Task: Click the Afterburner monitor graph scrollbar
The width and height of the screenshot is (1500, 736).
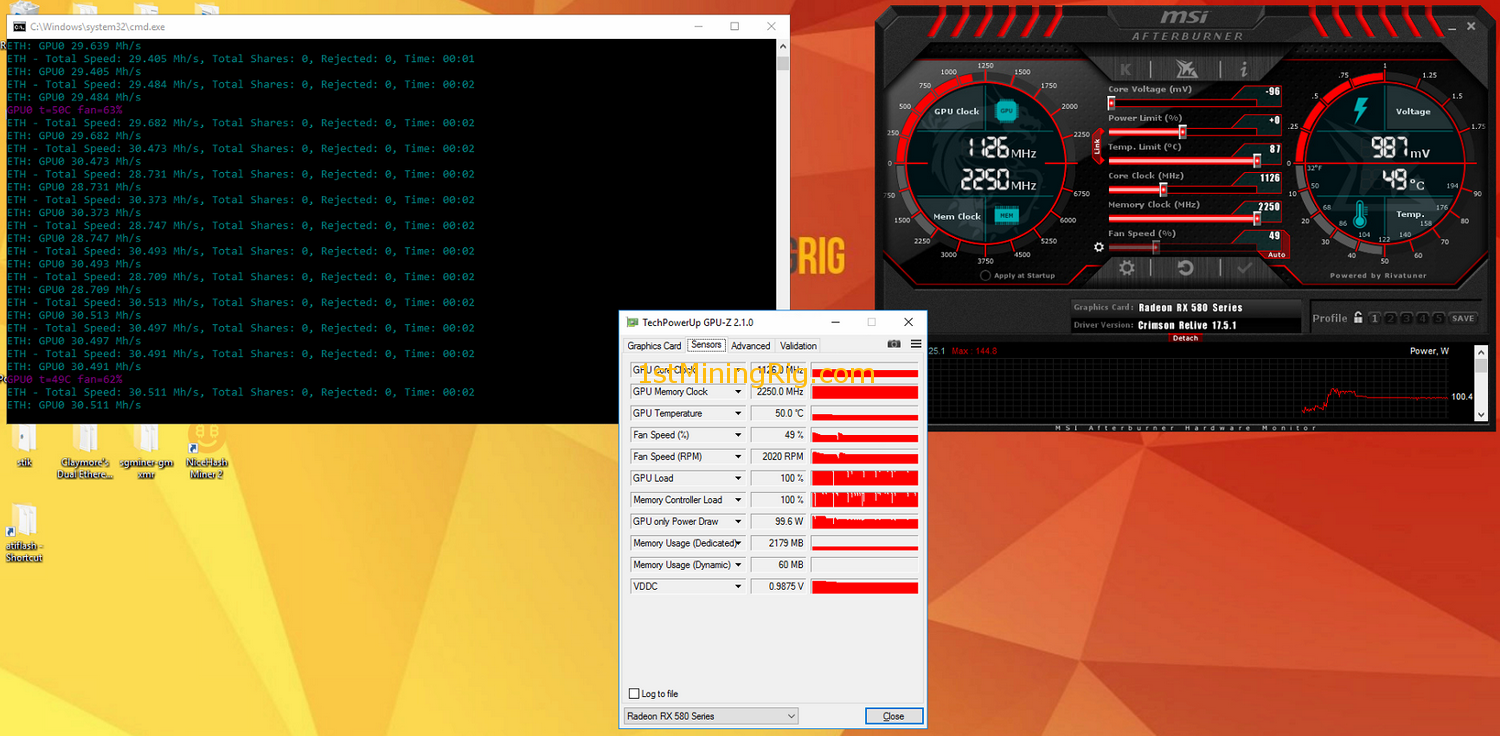Action: pos(1482,386)
